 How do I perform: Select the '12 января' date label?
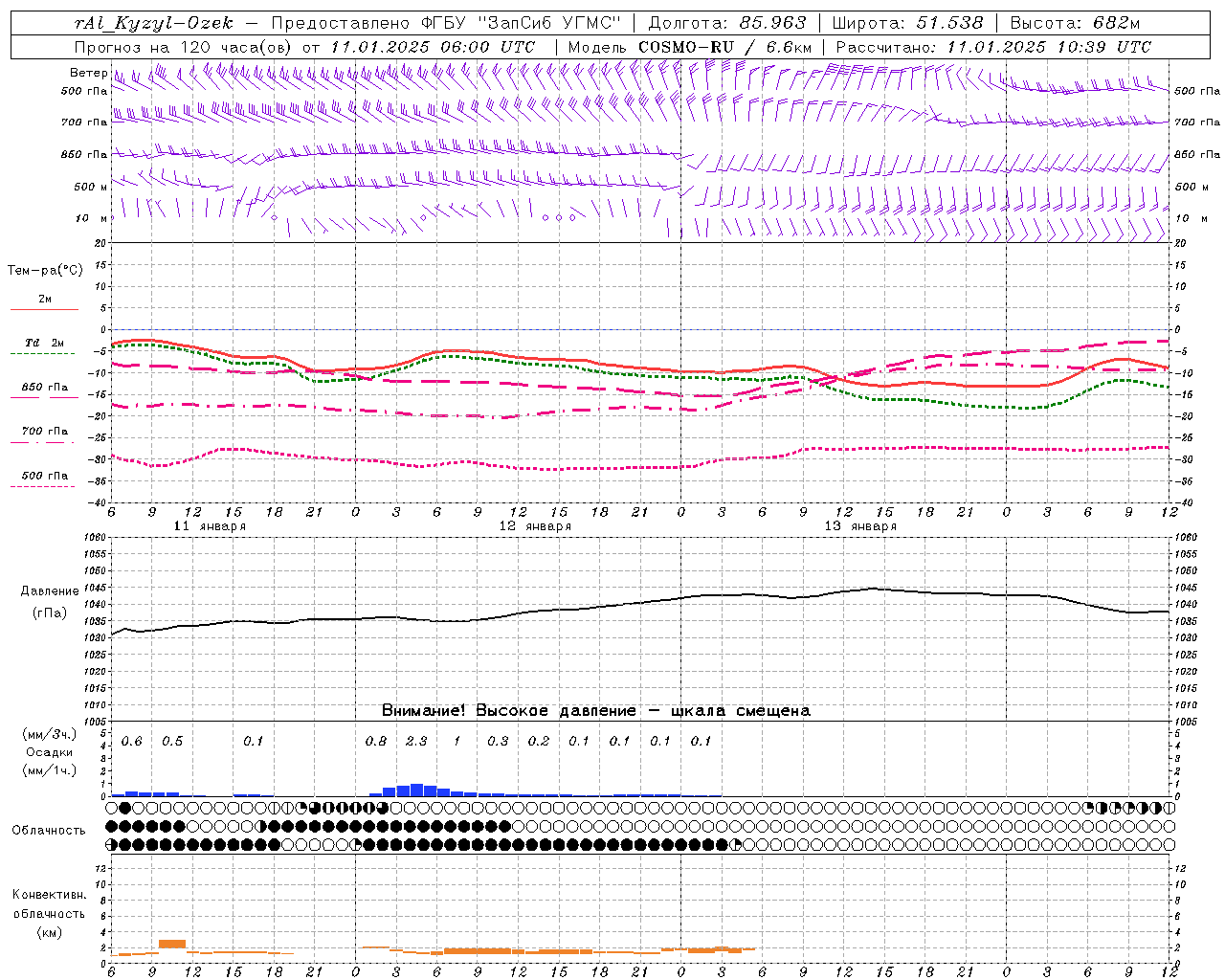(535, 526)
